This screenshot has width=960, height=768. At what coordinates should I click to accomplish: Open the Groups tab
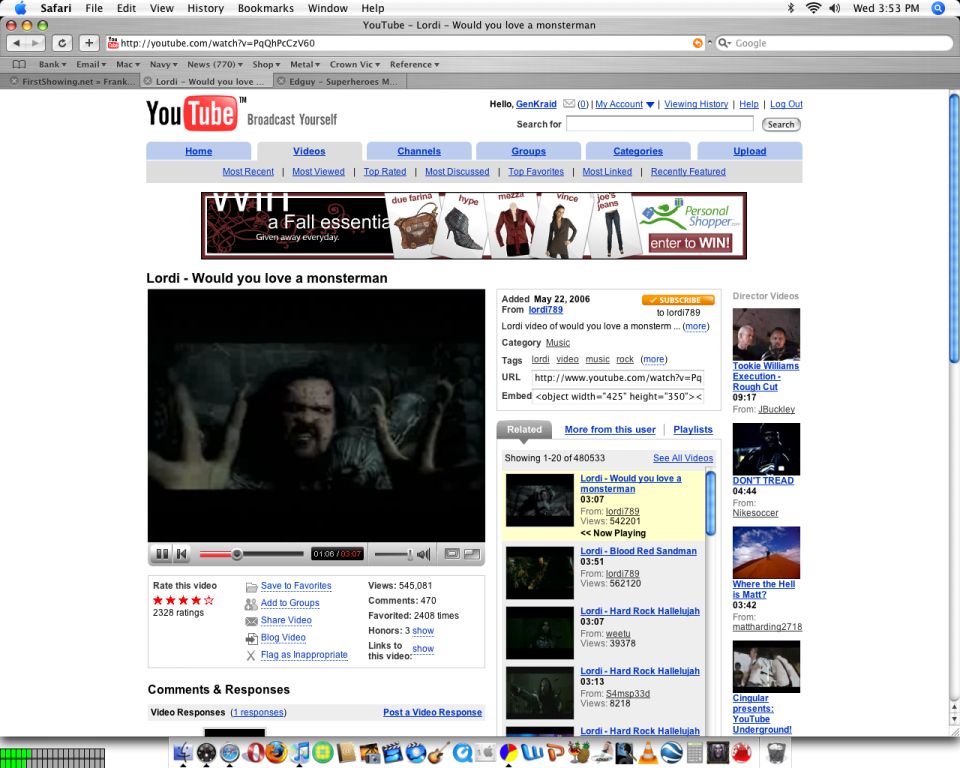[x=528, y=151]
